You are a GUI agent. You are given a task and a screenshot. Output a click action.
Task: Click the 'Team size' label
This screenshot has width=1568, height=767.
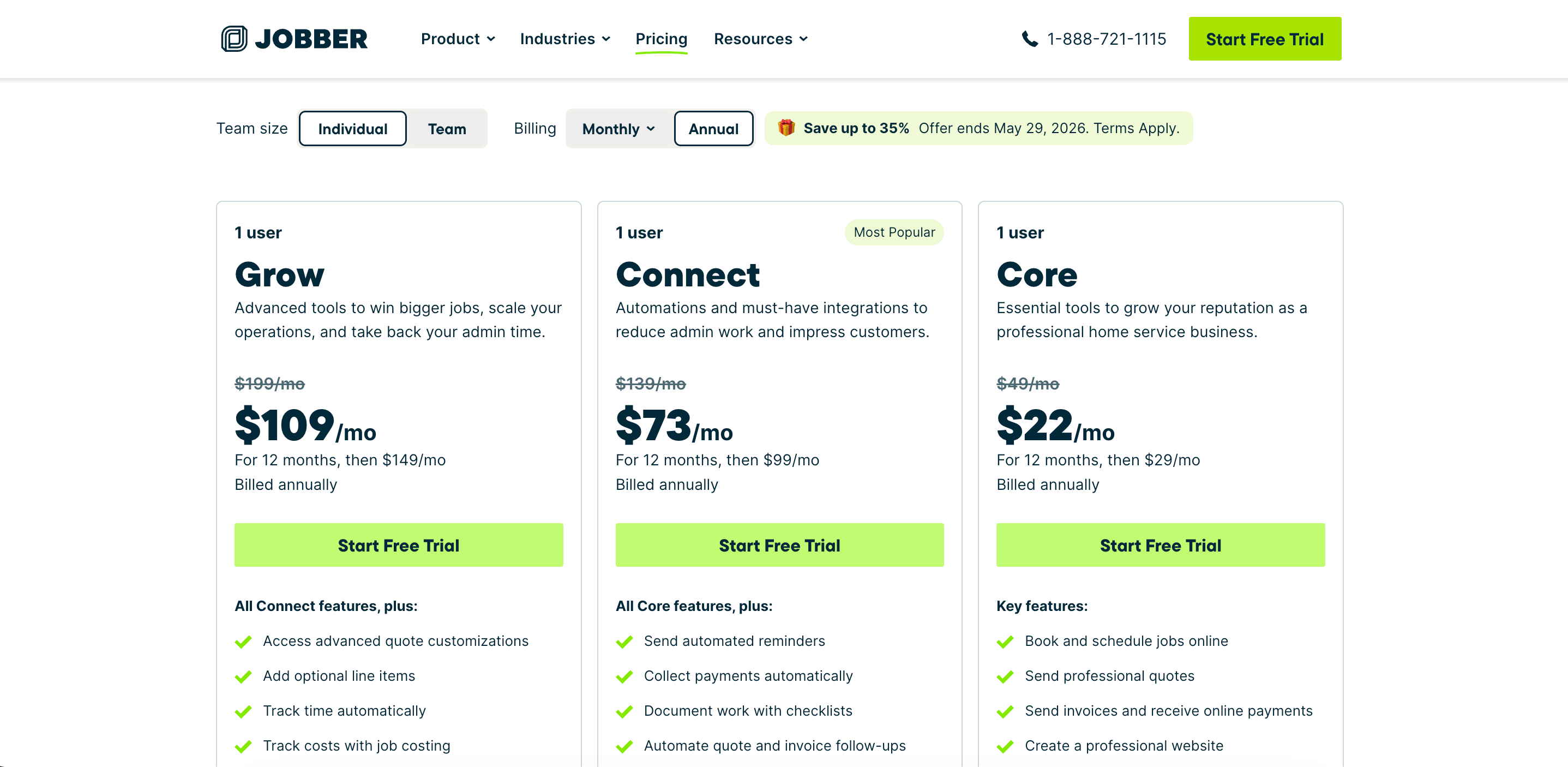(x=252, y=128)
